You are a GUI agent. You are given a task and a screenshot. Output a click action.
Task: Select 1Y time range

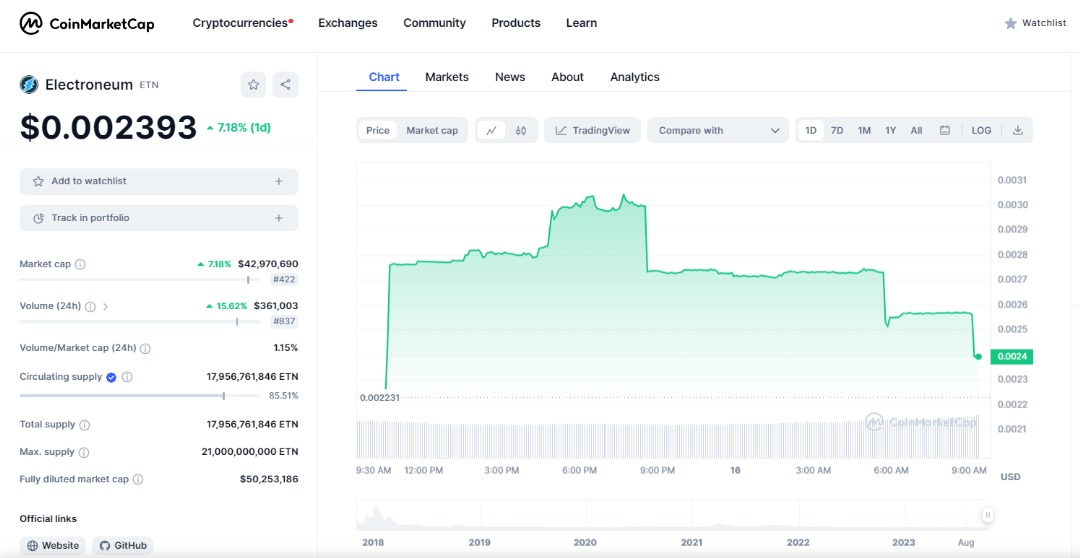pos(891,130)
